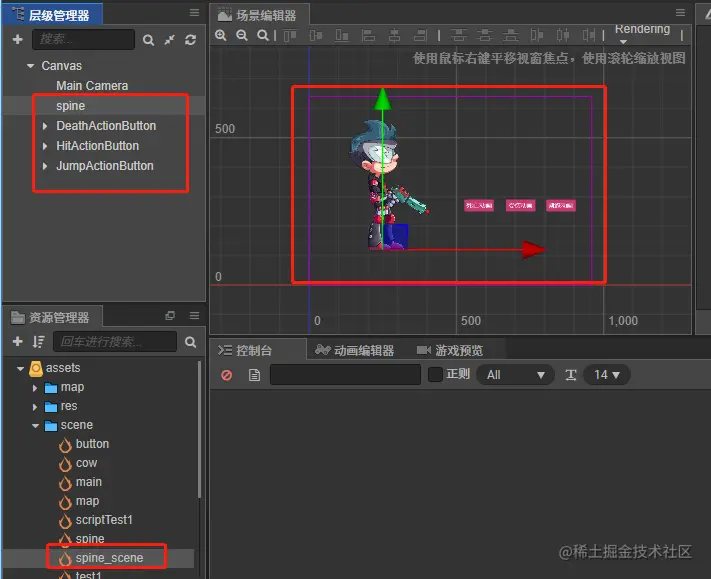Viewport: 711px width, 579px height.
Task: Open the scene editor panel menu
Action: [680, 13]
